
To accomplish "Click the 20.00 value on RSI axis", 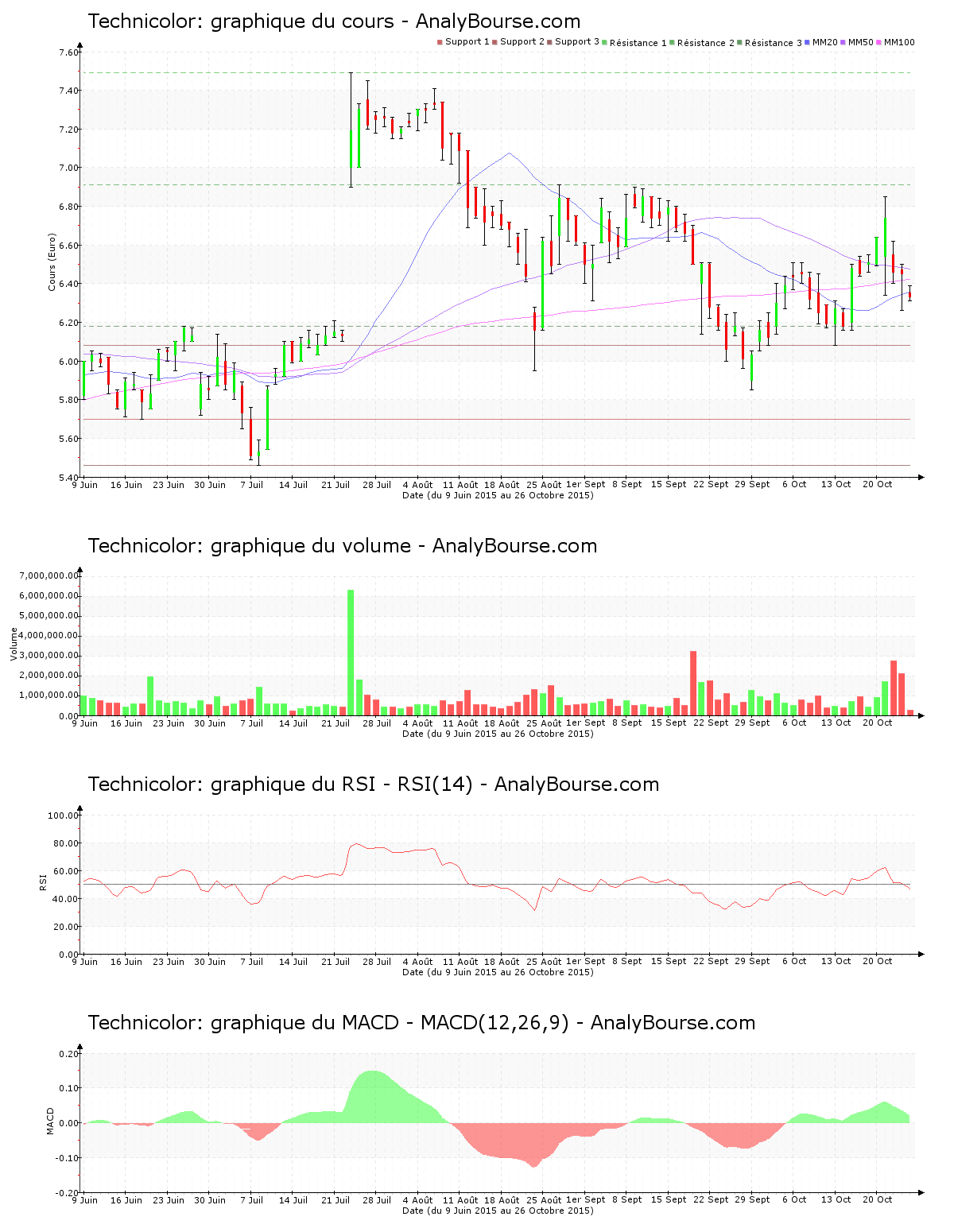I will pos(66,927).
